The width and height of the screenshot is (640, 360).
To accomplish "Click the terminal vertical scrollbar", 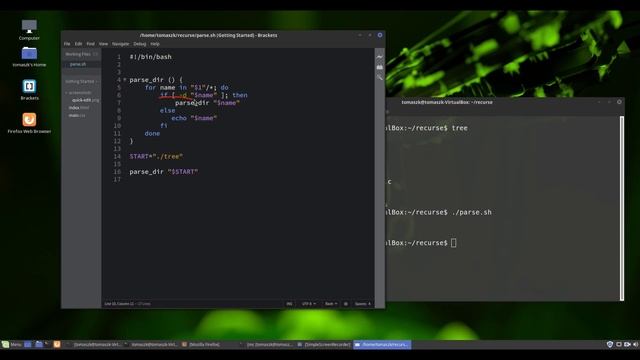I will (x=622, y=208).
